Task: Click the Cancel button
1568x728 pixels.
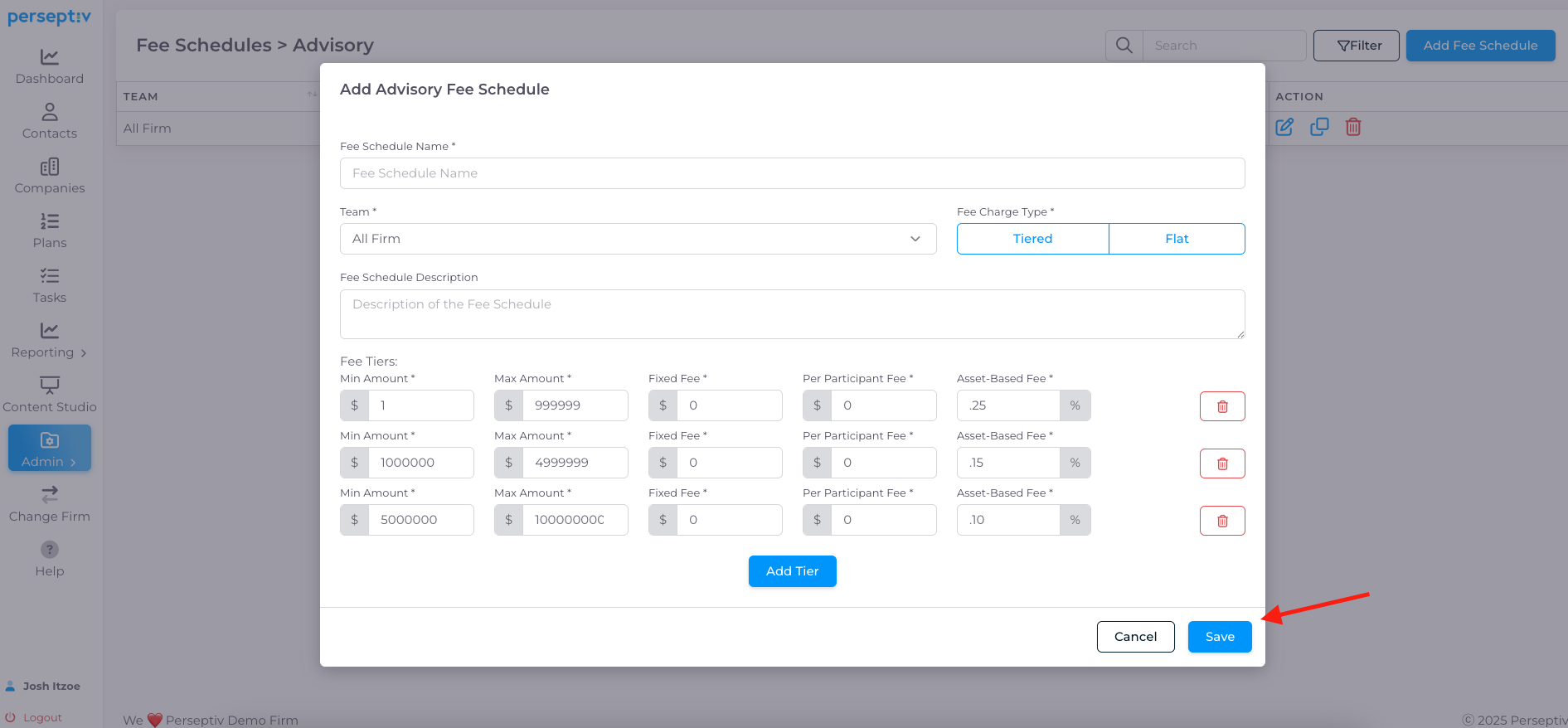Action: click(x=1135, y=637)
